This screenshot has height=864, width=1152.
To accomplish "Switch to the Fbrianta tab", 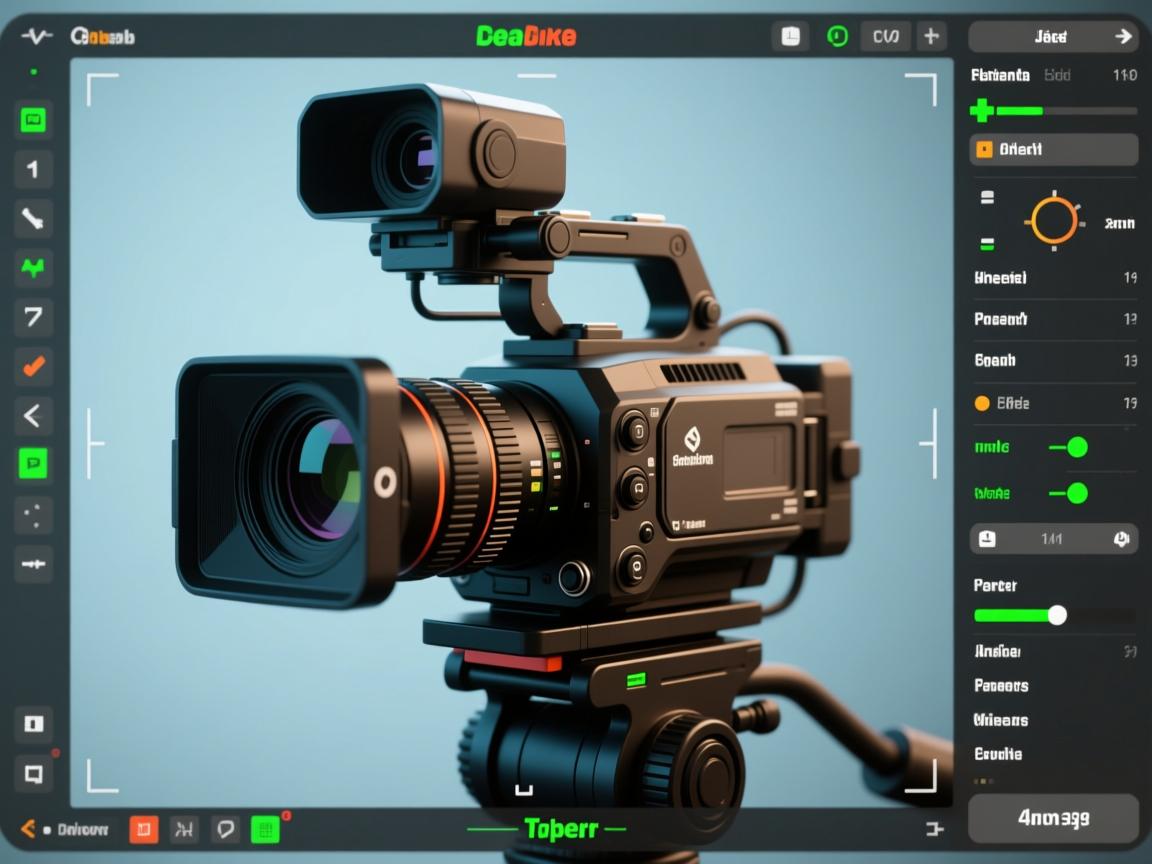I will coord(1000,75).
